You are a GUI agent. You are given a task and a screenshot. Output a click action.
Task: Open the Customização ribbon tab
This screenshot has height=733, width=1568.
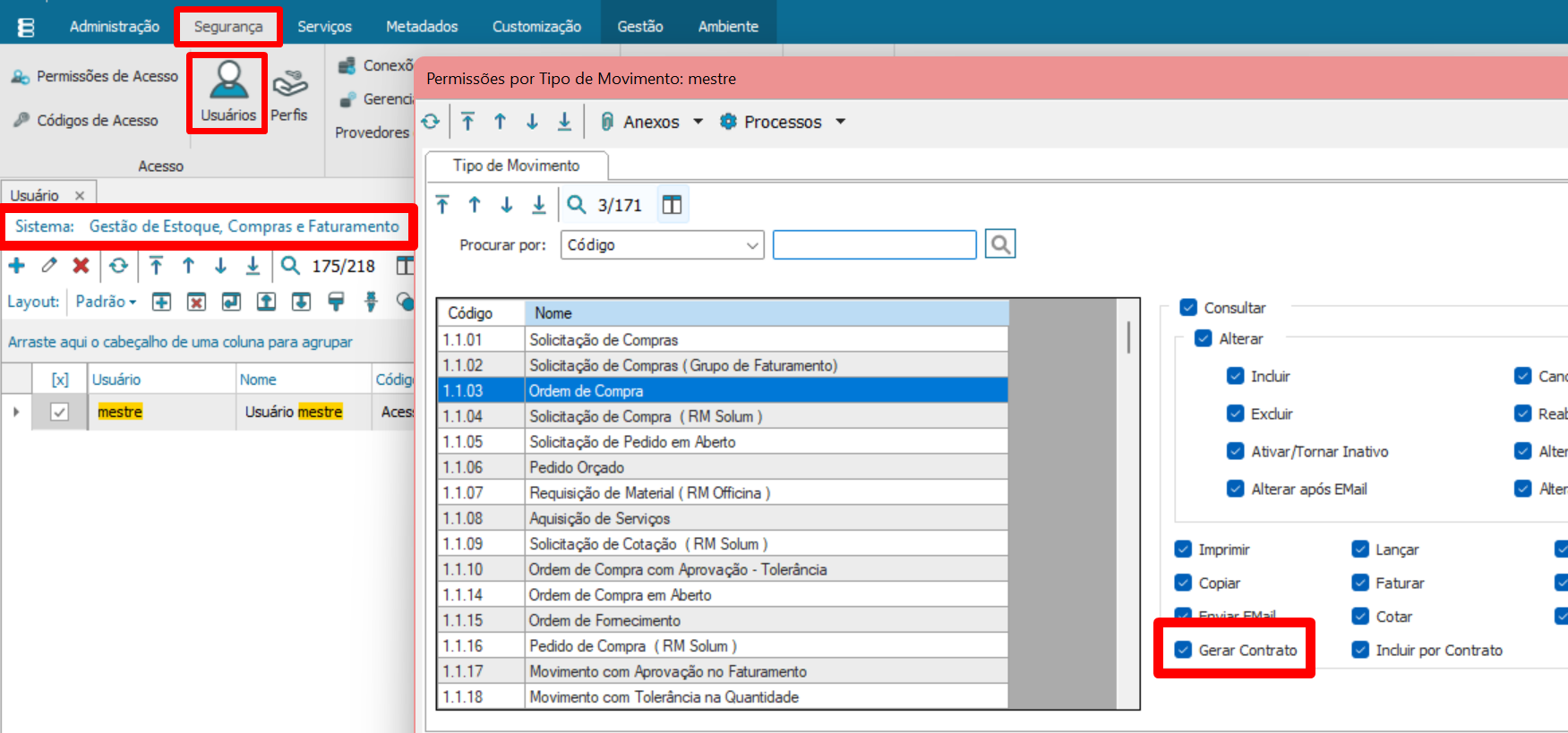point(536,27)
